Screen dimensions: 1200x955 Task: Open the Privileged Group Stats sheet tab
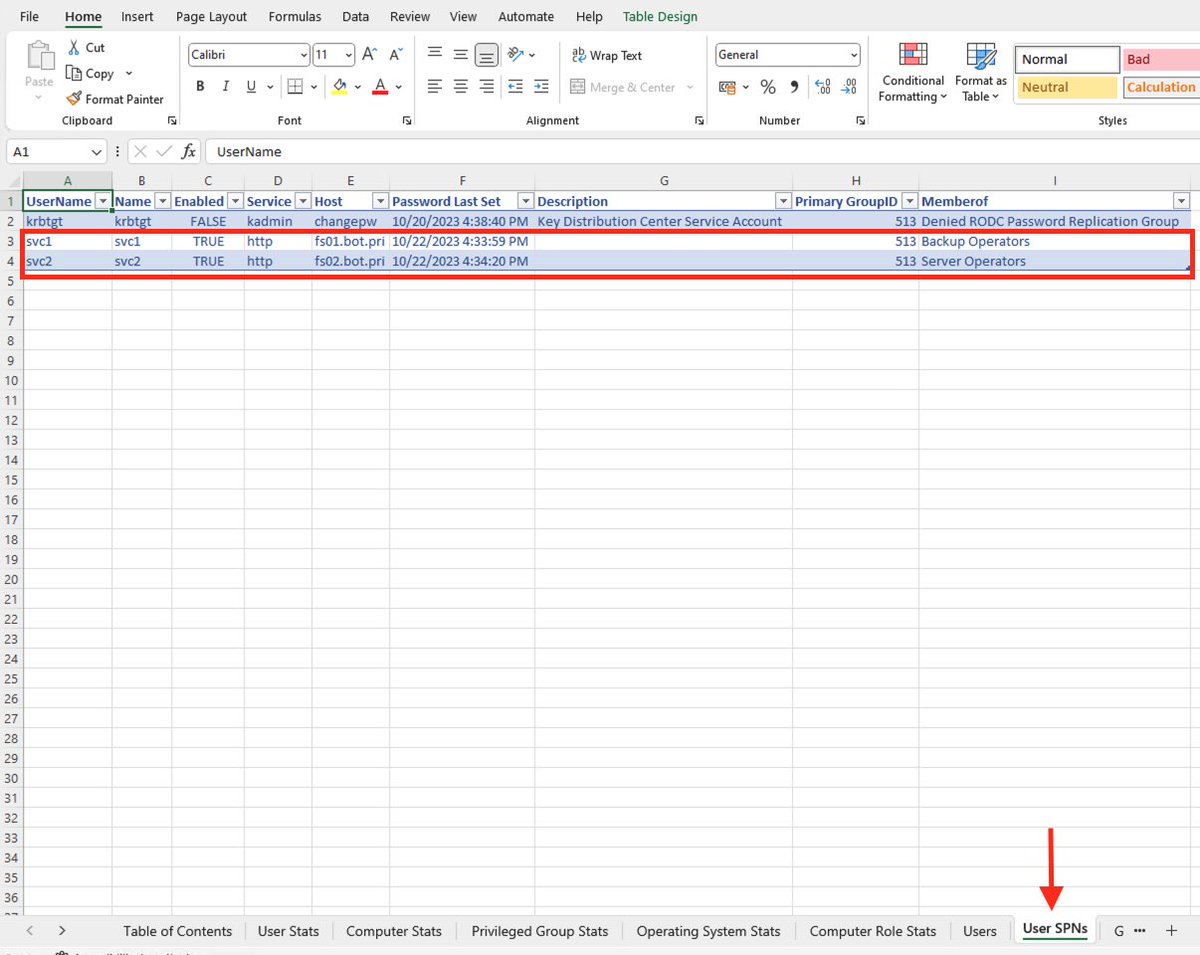click(539, 931)
